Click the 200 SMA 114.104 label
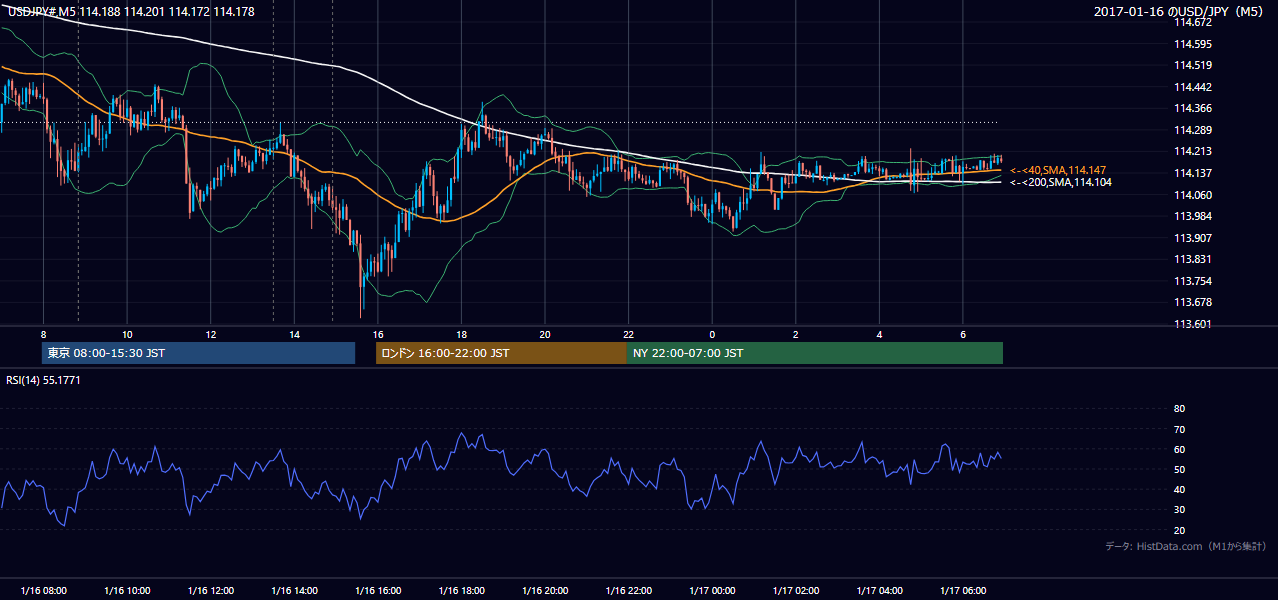The width and height of the screenshot is (1278, 600). [x=1060, y=182]
